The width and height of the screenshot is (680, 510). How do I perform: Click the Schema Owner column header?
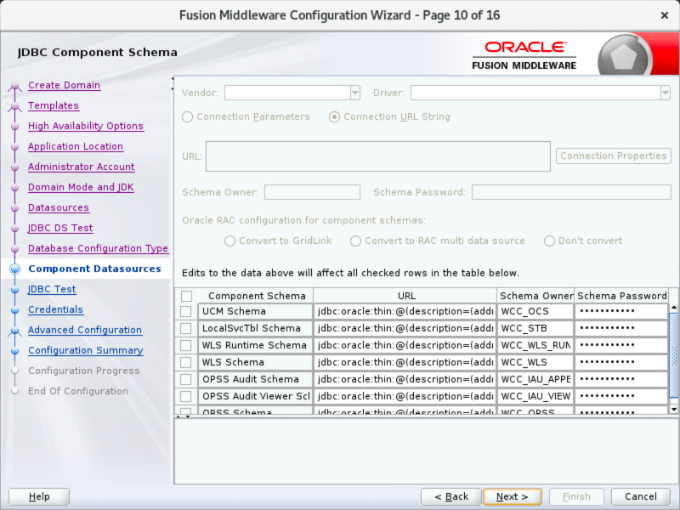536,296
